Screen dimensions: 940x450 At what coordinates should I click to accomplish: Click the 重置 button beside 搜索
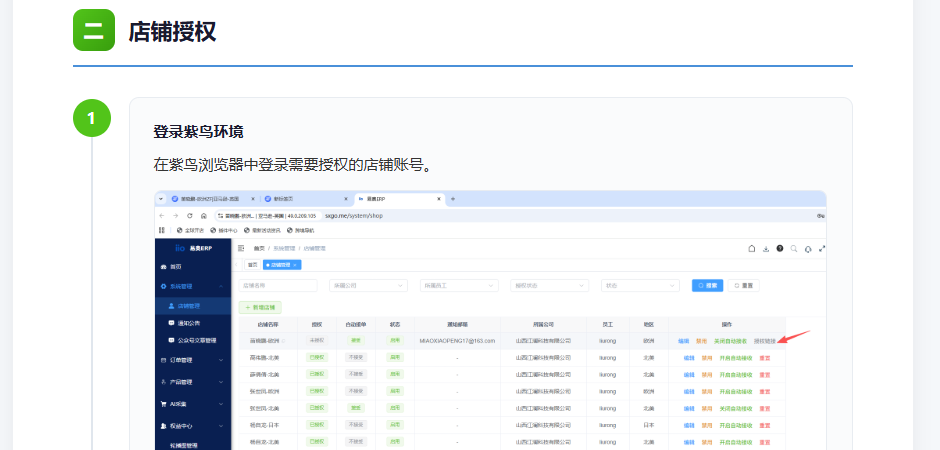744,286
